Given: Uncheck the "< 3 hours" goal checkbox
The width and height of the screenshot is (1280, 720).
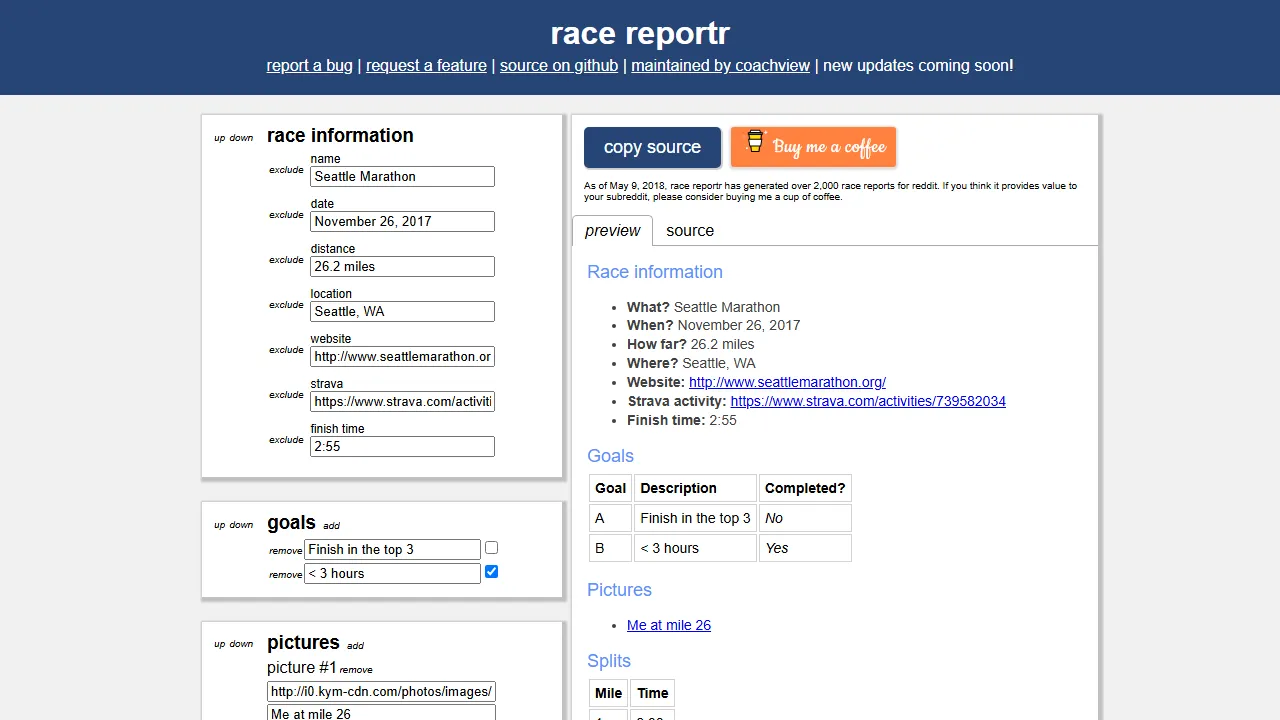Looking at the screenshot, I should coord(491,572).
